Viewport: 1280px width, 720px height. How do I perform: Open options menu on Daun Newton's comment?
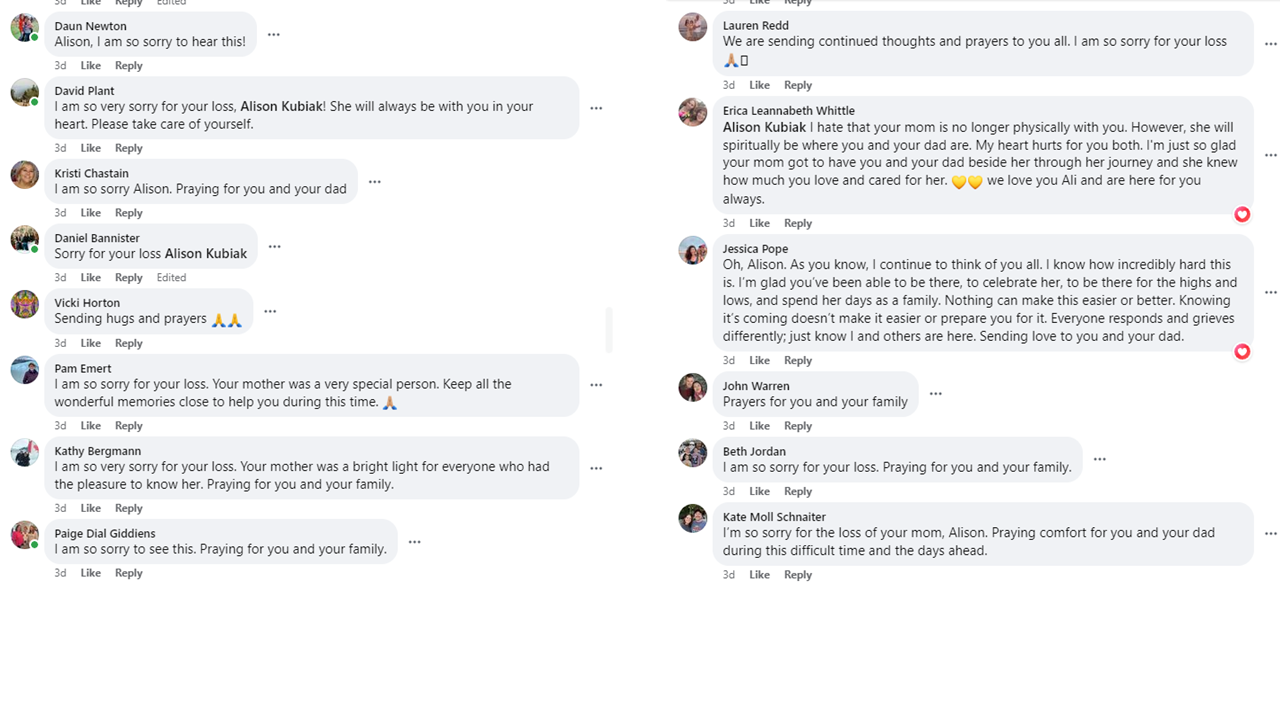coord(273,35)
